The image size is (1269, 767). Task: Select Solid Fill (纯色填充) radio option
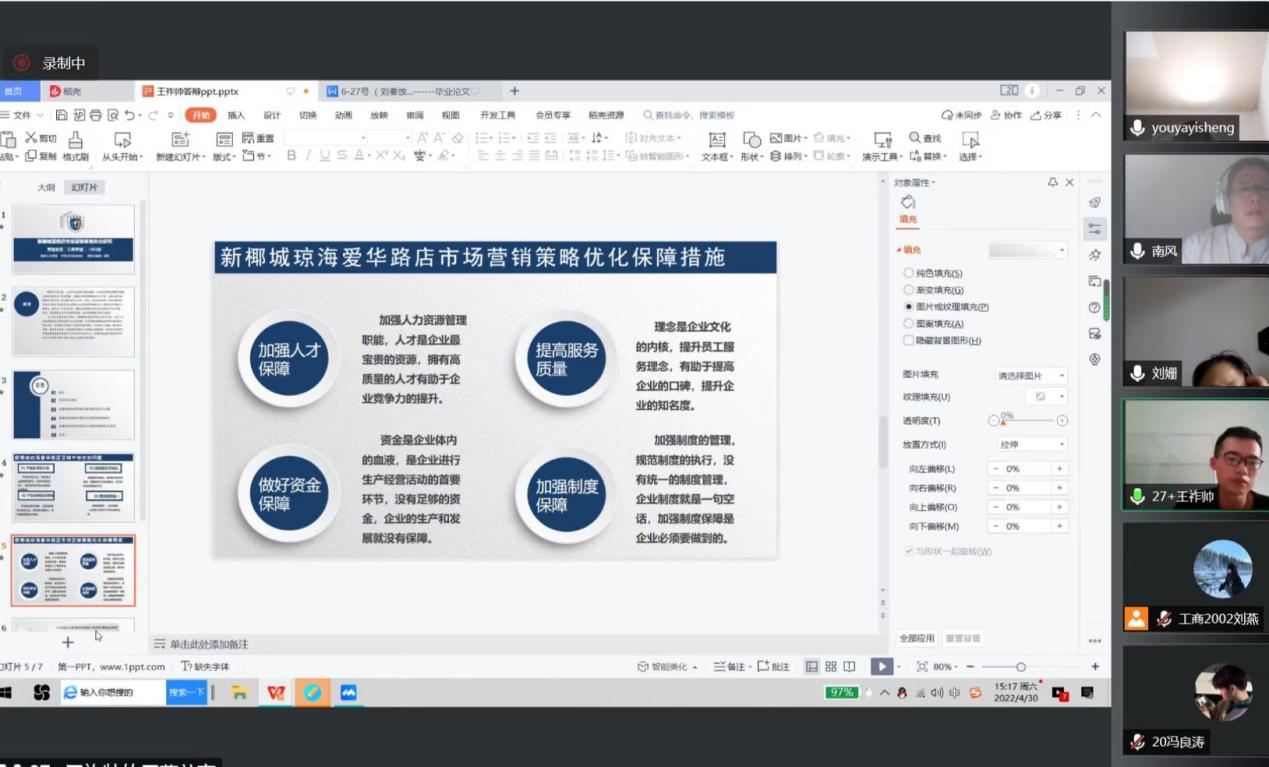tap(908, 273)
